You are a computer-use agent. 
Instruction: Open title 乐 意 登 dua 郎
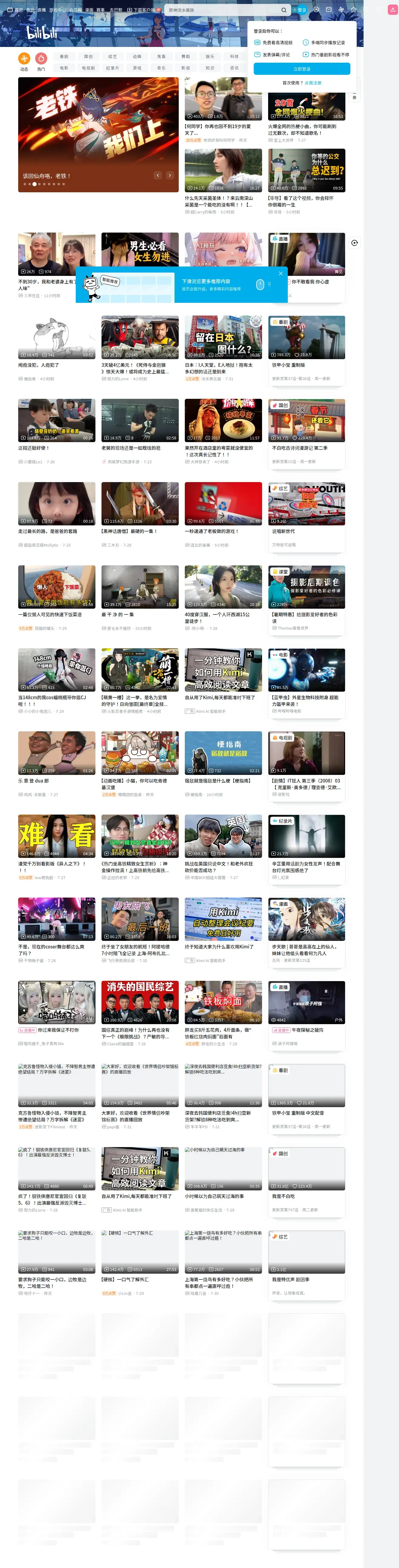pyautogui.click(x=34, y=781)
